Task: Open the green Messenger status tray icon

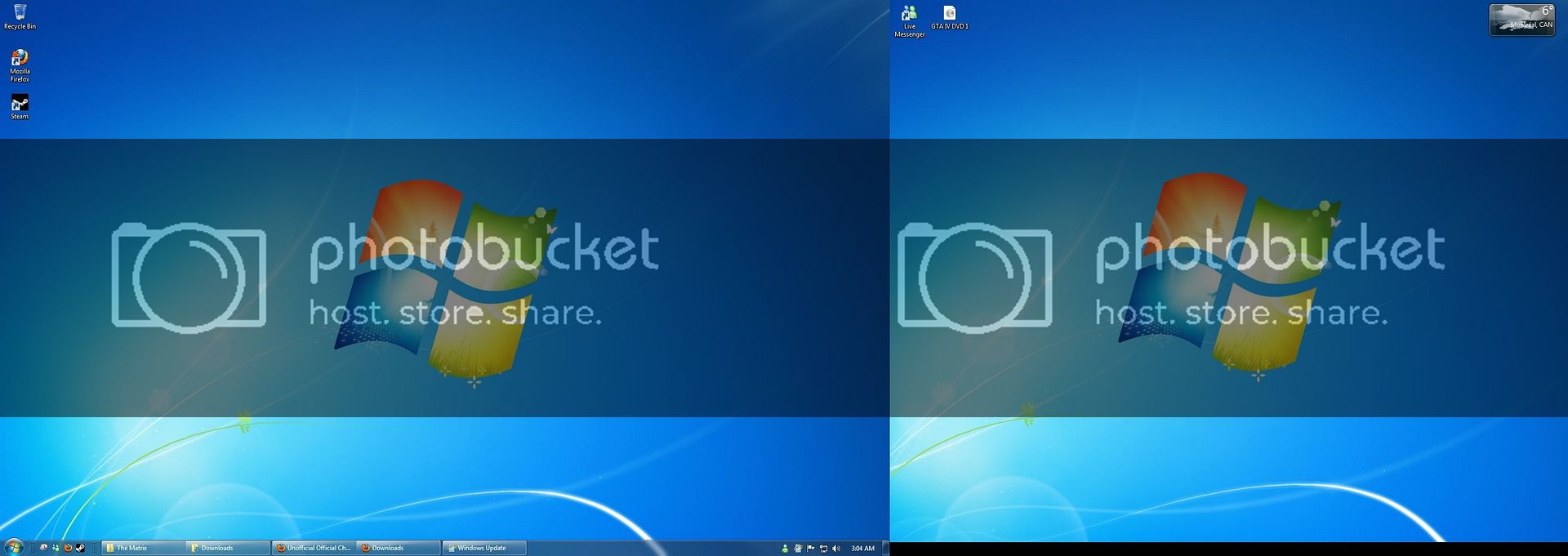Action: coord(785,549)
